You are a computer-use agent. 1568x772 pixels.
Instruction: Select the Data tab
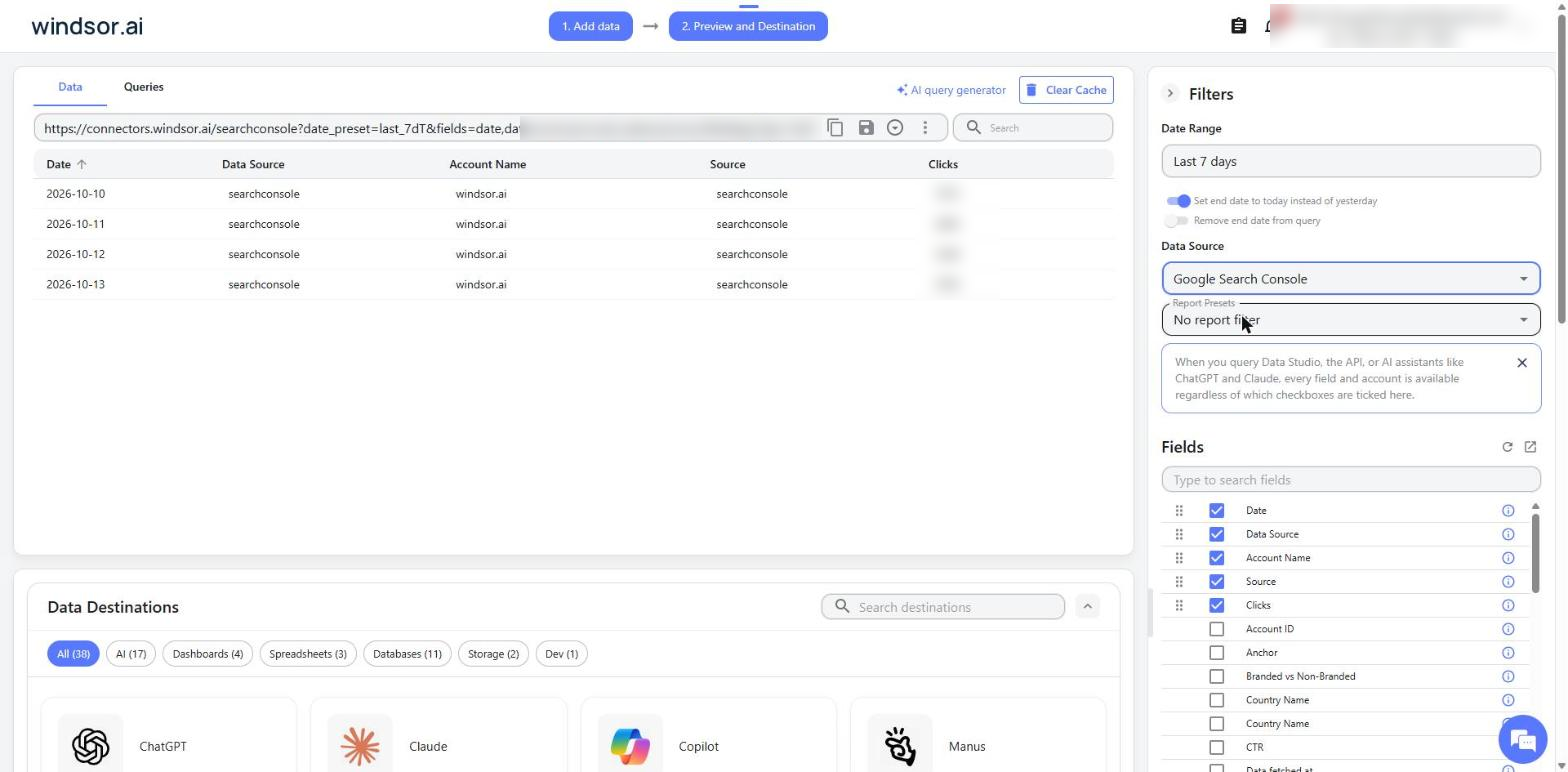[x=70, y=87]
